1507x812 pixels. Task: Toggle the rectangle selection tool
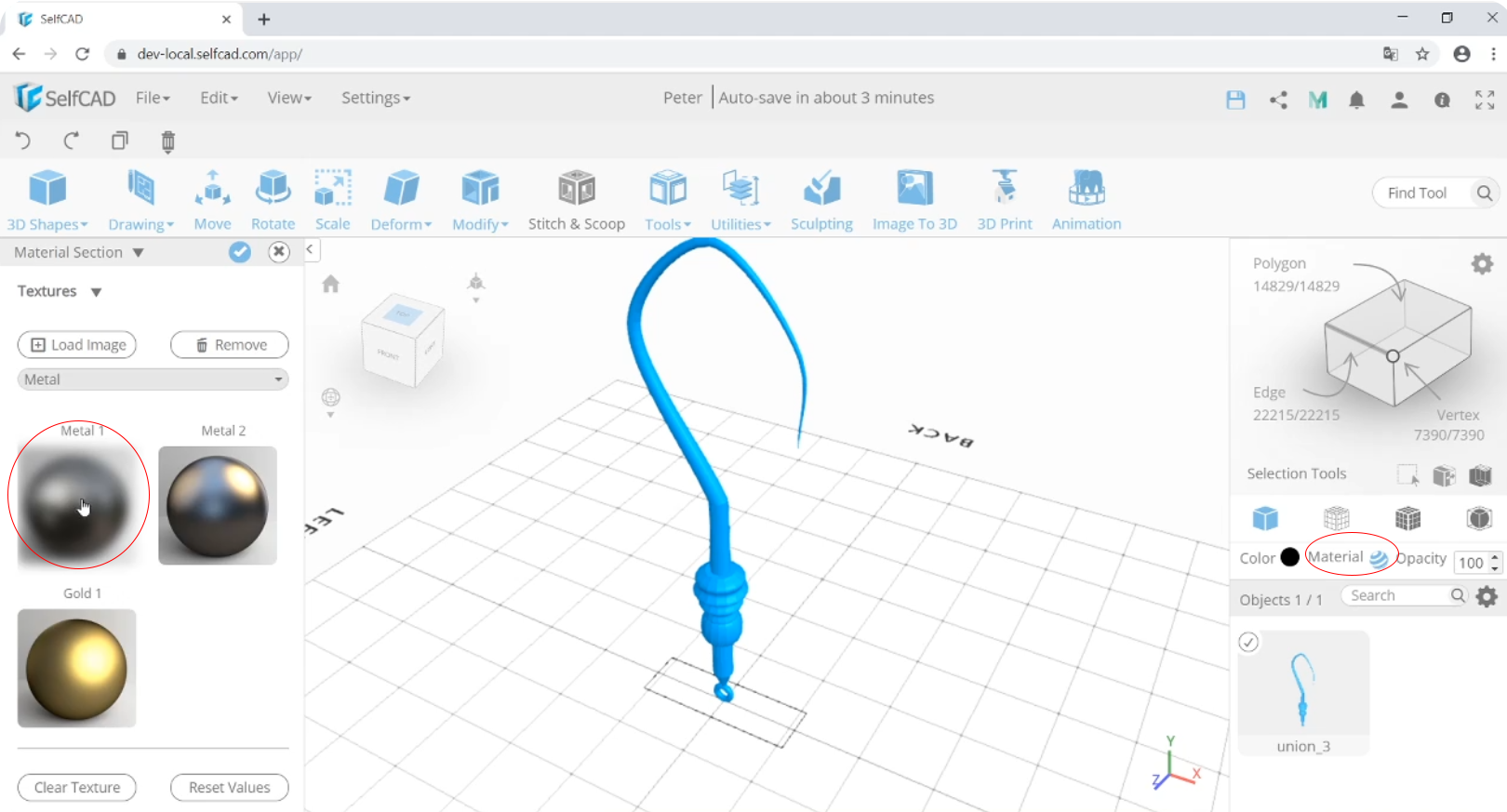1407,475
